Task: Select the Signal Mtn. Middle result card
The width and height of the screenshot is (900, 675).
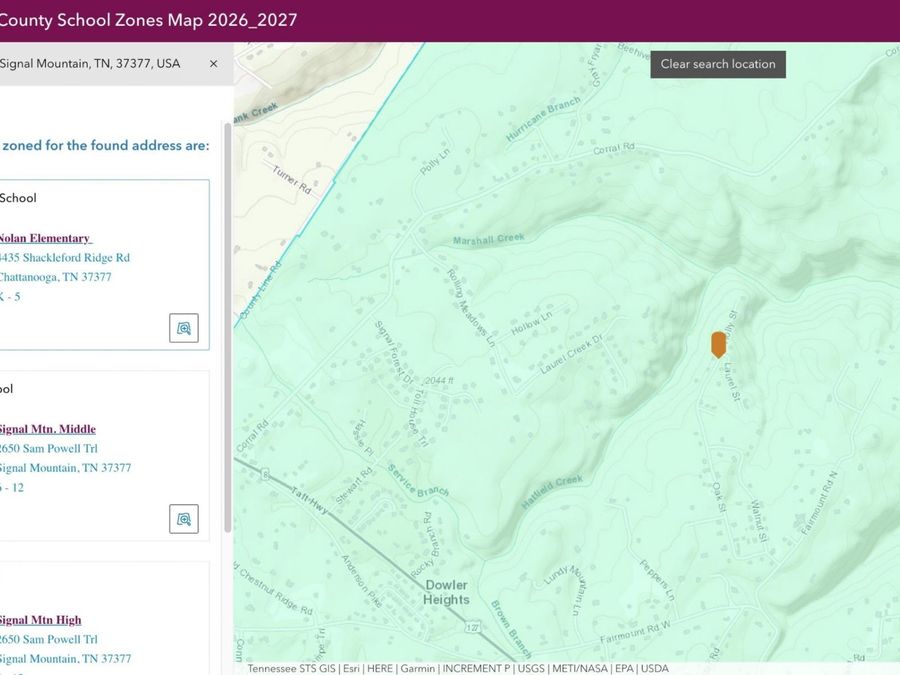Action: pos(104,456)
